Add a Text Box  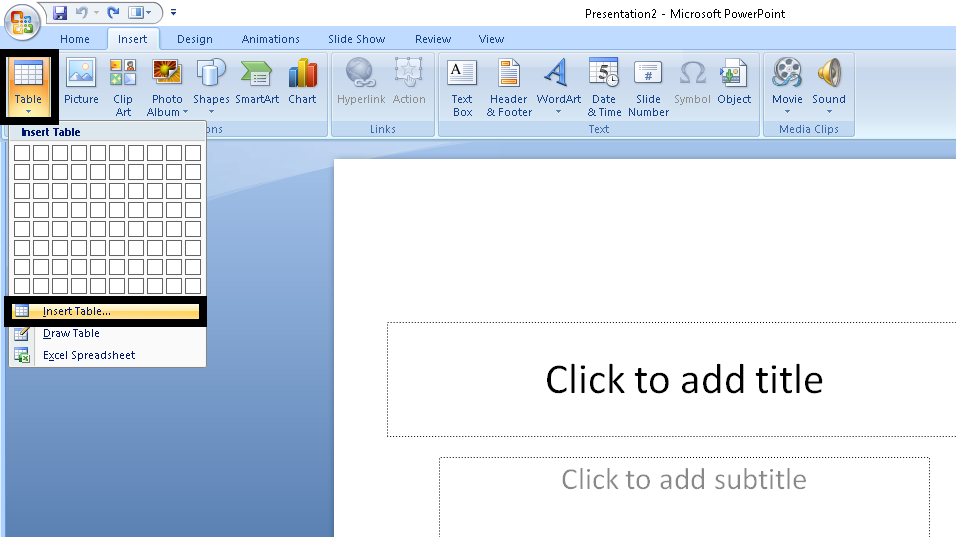pyautogui.click(x=462, y=87)
